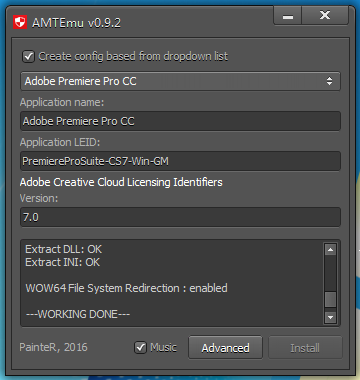Click the Application LEID text field
360x380 pixels.
tap(180, 161)
